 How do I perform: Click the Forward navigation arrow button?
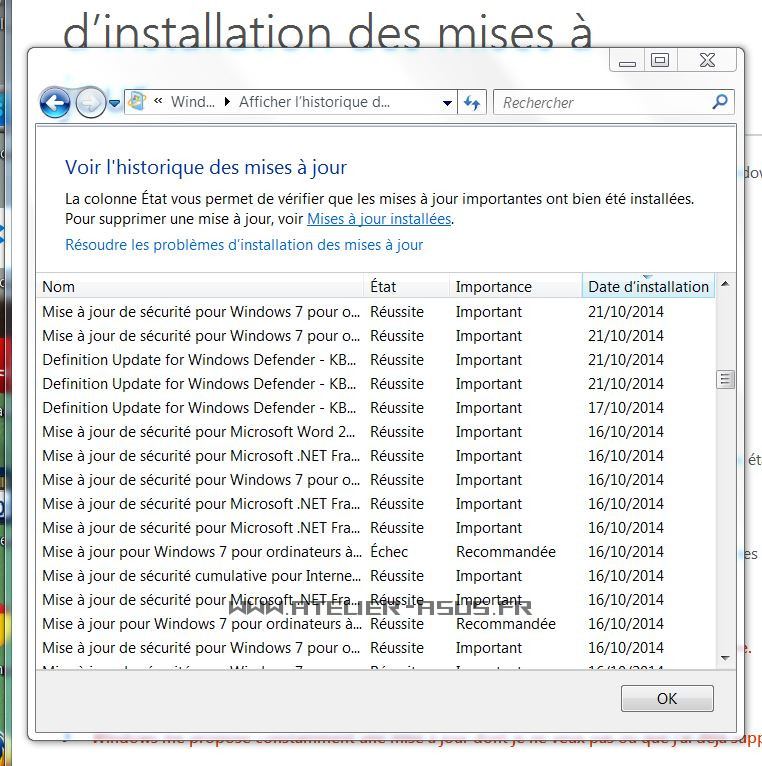90,102
